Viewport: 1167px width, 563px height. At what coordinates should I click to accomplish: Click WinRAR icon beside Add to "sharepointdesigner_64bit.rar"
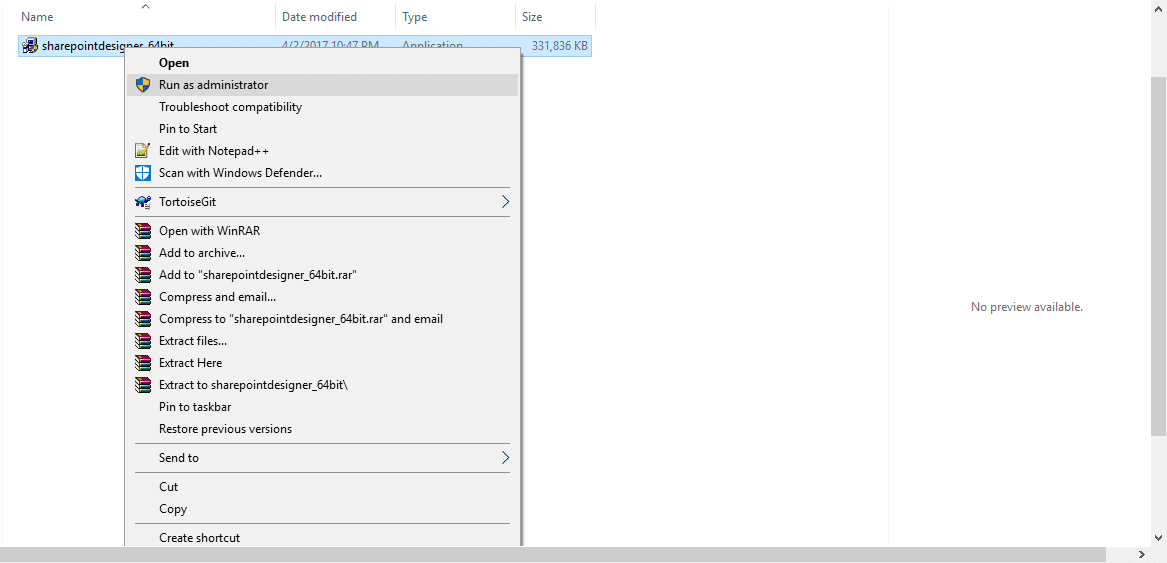click(x=143, y=275)
